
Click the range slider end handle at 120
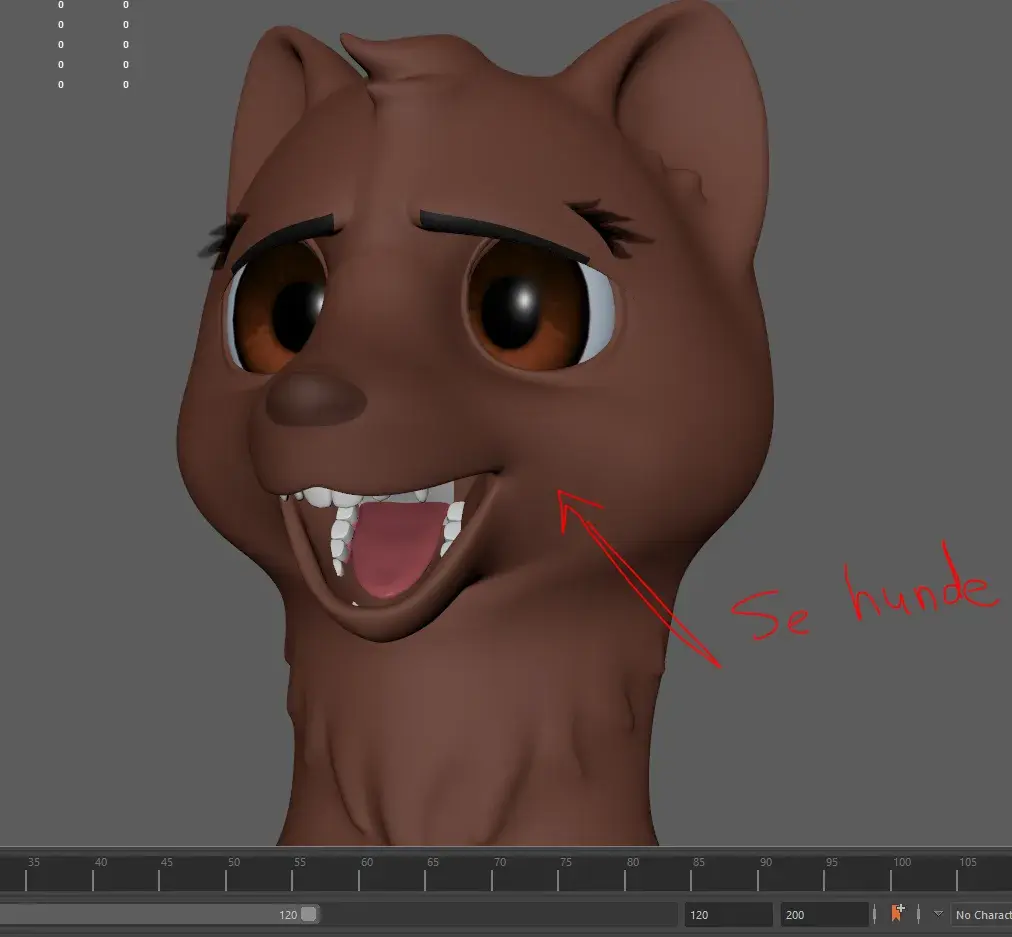tap(309, 914)
